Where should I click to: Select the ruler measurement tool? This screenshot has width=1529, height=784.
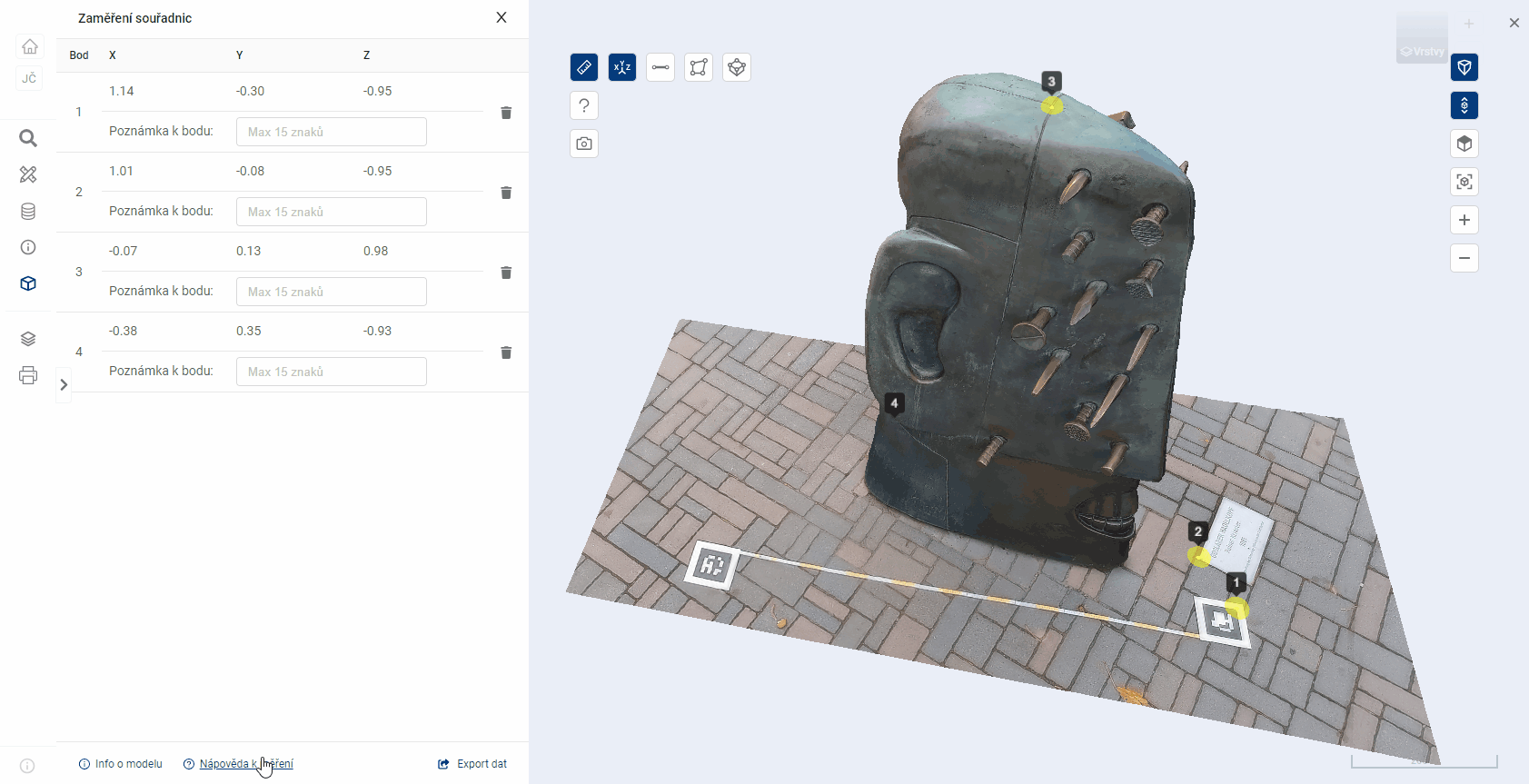(x=584, y=67)
